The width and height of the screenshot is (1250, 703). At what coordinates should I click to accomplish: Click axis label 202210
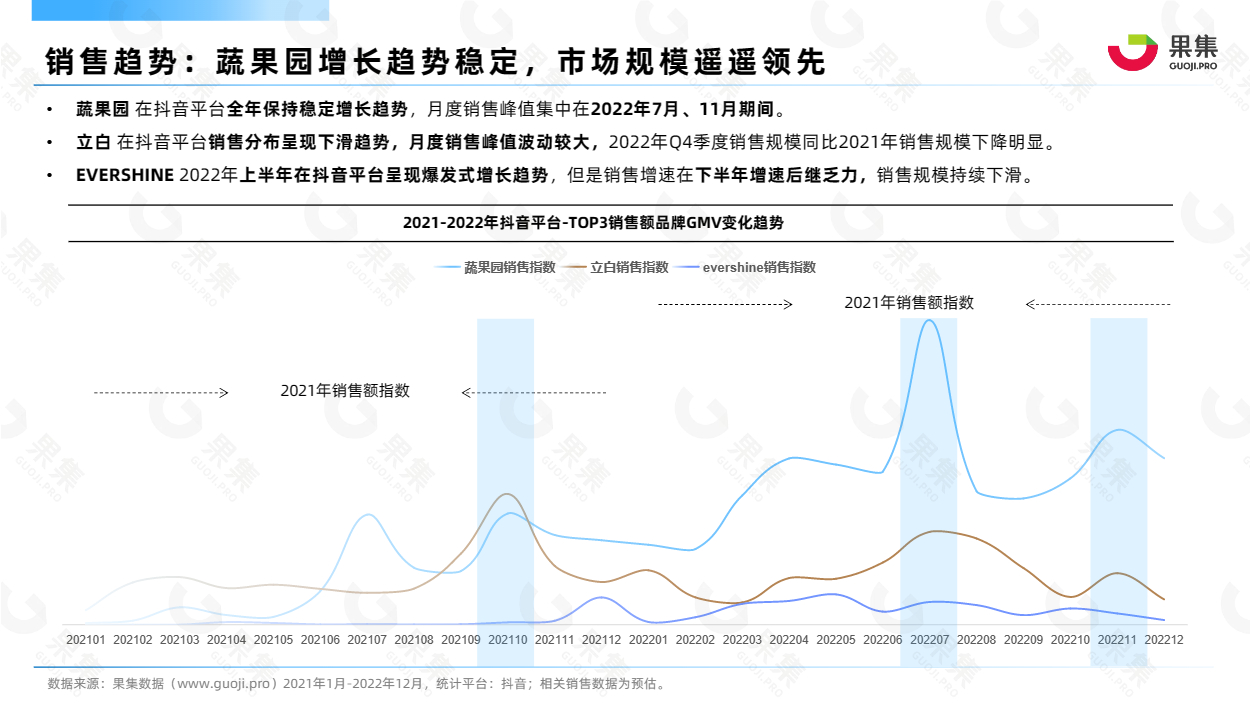coord(1071,639)
